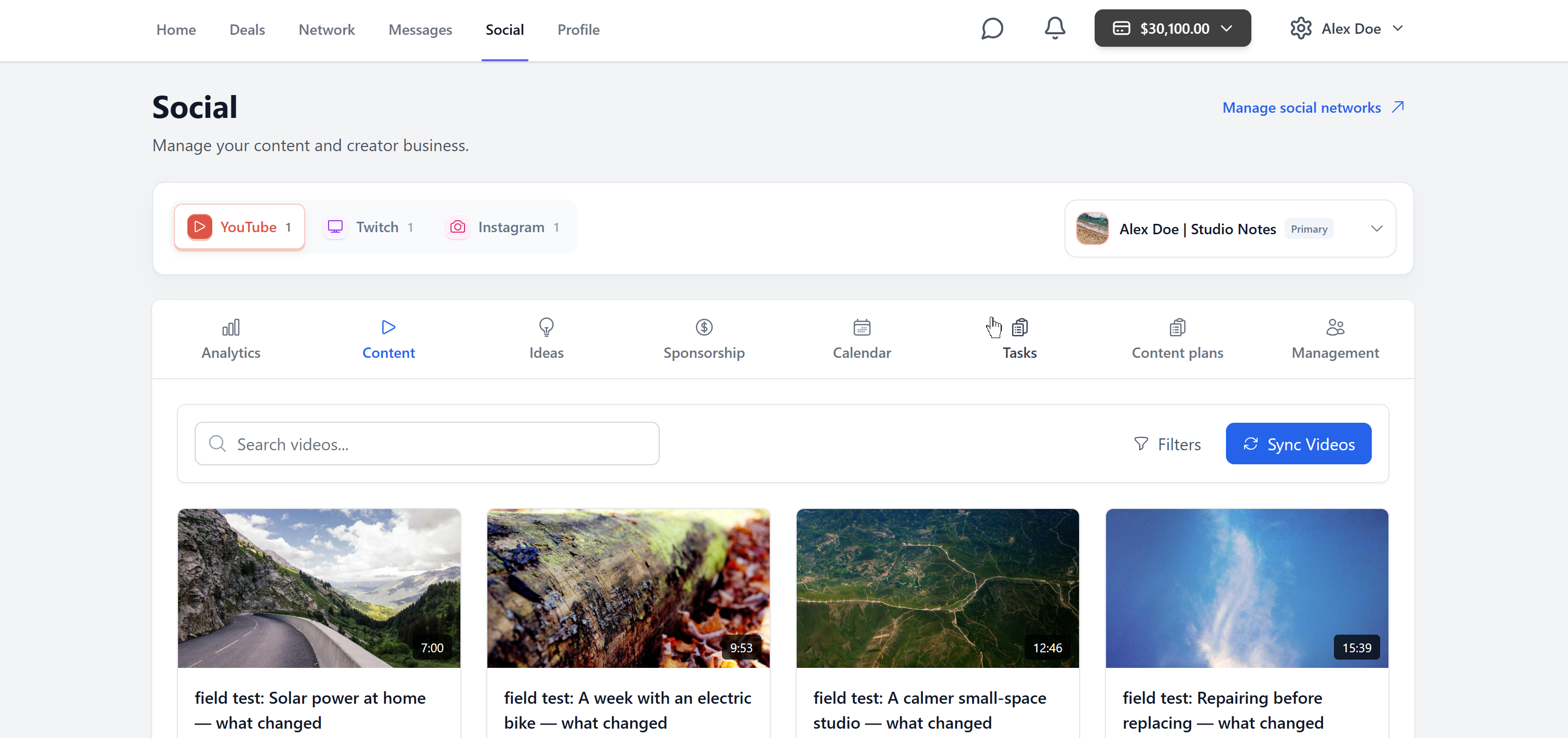Open the Repairing before replacing thumbnail
1568x738 pixels.
pyautogui.click(x=1247, y=588)
